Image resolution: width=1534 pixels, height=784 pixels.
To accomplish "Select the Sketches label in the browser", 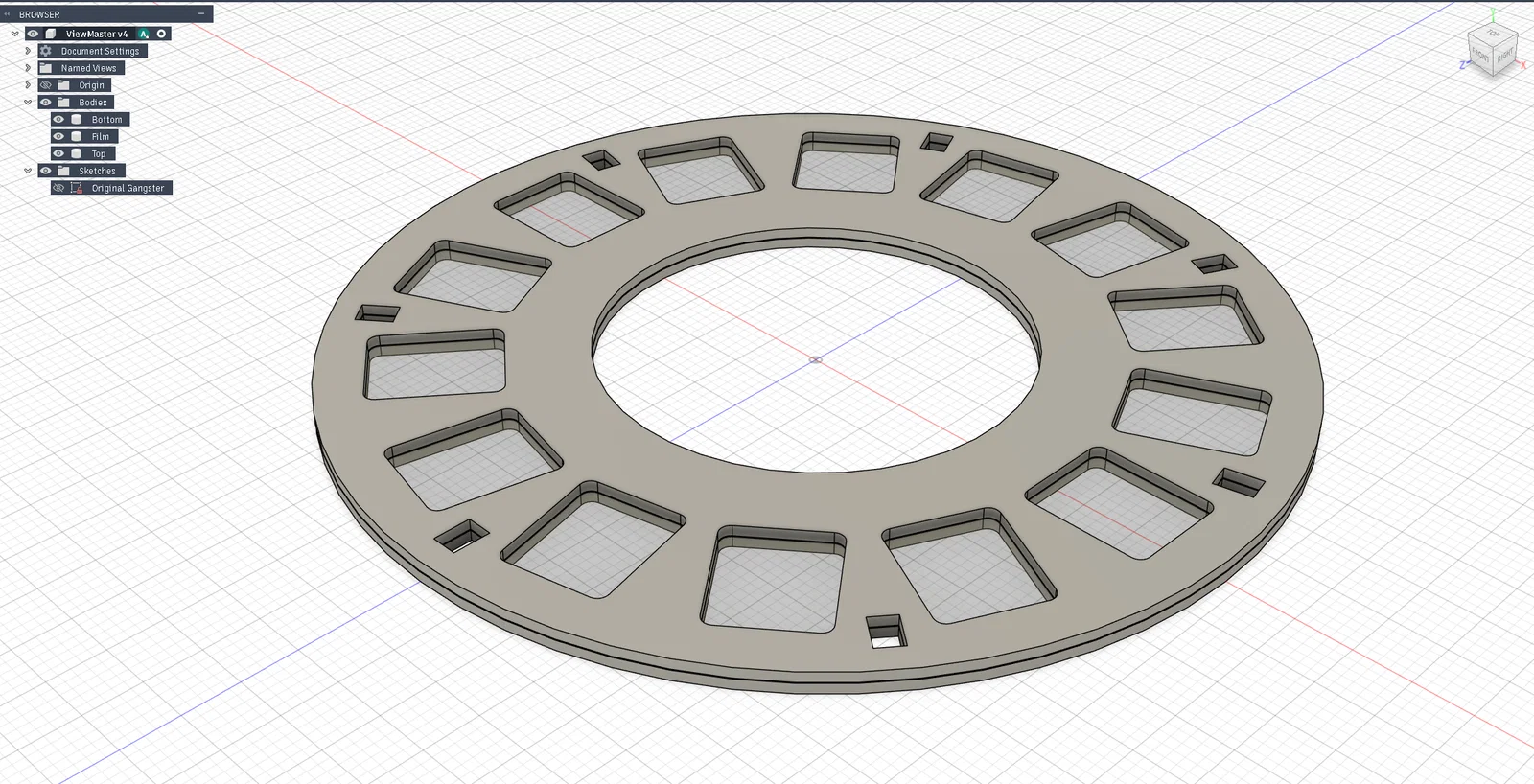I will 97,171.
